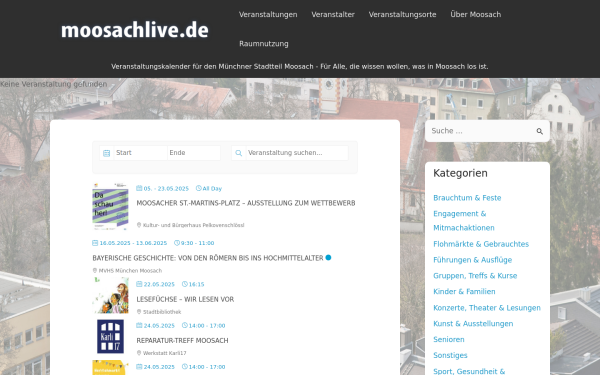Click calendar icon next to 16.05.2025 - 13.06.2025
600x375 pixels.
pyautogui.click(x=95, y=243)
